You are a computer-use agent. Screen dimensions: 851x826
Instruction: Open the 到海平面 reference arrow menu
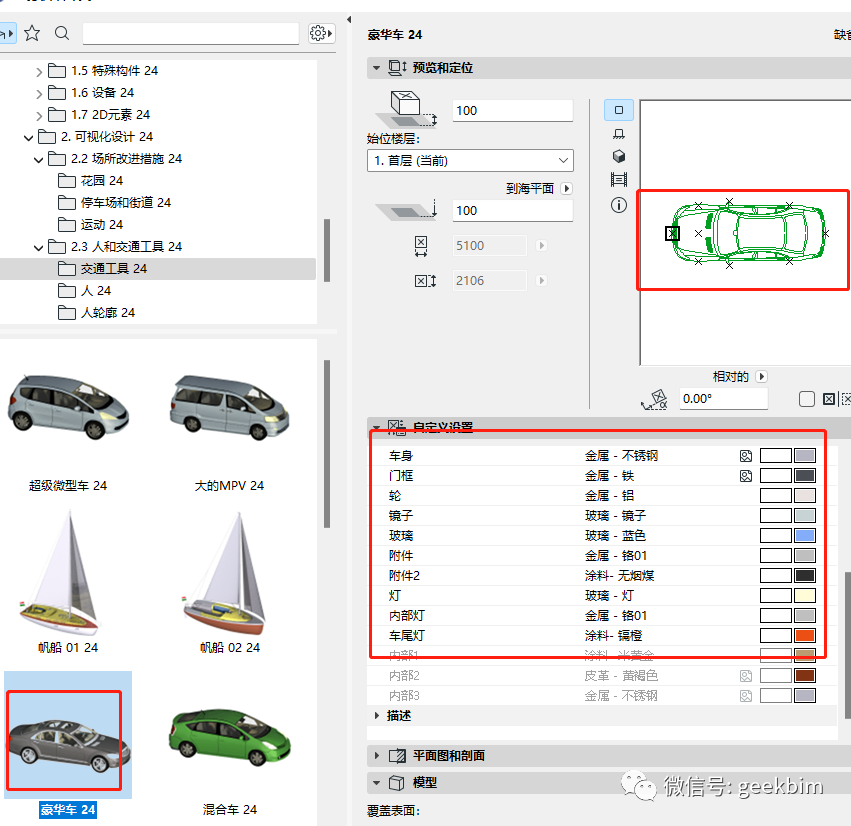[x=567, y=188]
